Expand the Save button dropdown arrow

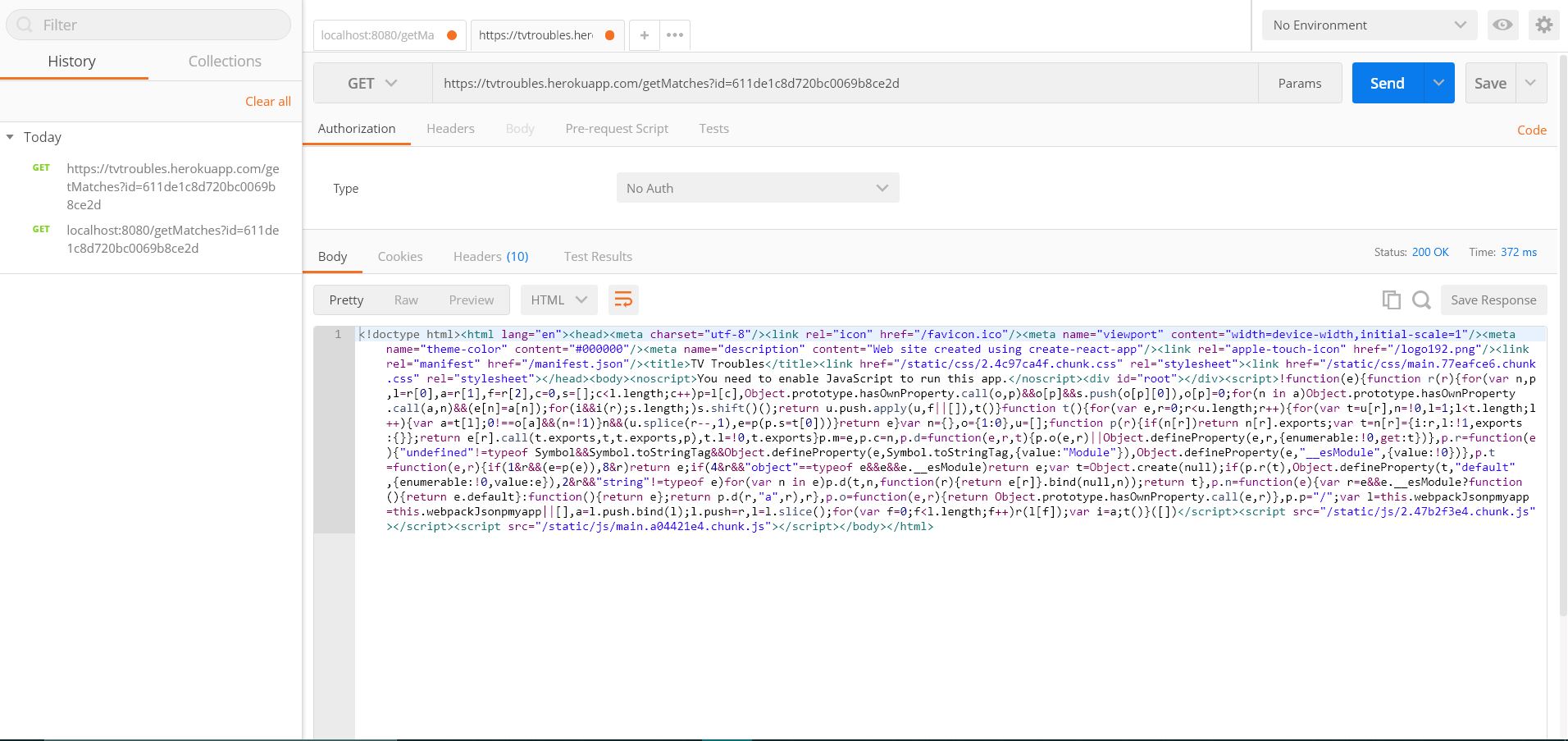pyautogui.click(x=1530, y=83)
